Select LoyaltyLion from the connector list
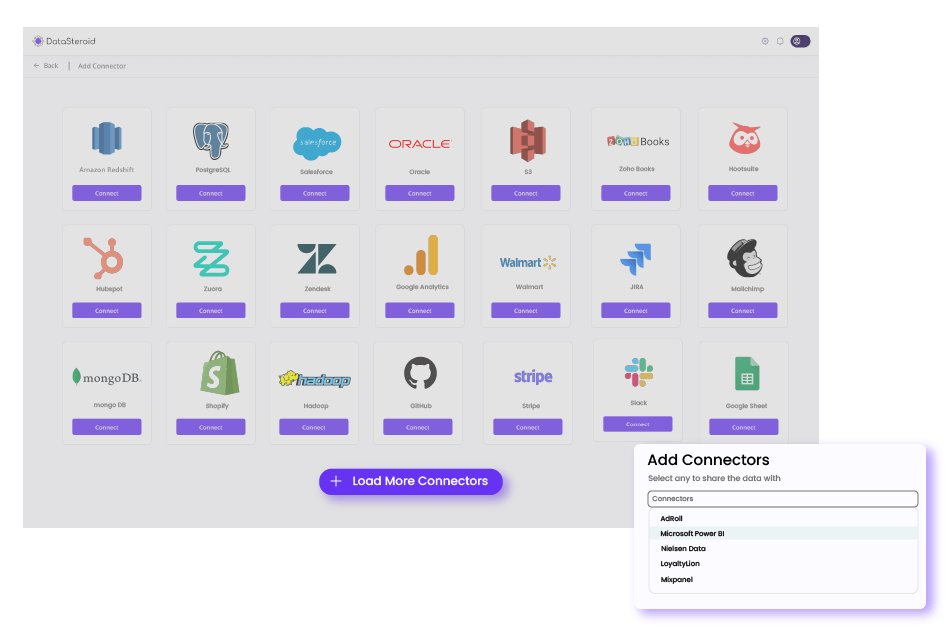 pyautogui.click(x=680, y=564)
